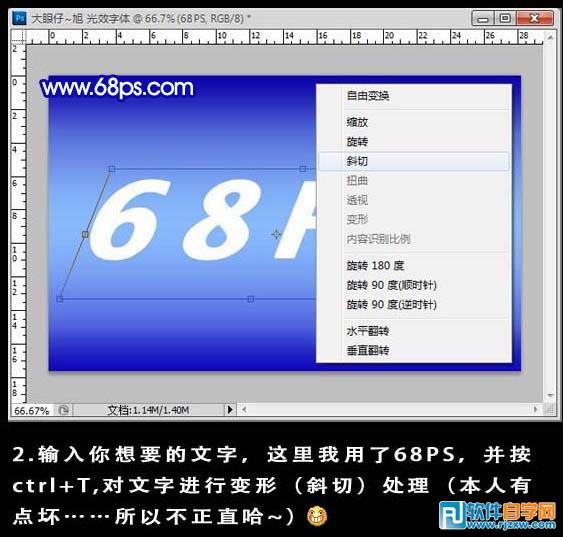Click the transform center reference point
Image resolution: width=563 pixels, height=537 pixels.
(276, 234)
